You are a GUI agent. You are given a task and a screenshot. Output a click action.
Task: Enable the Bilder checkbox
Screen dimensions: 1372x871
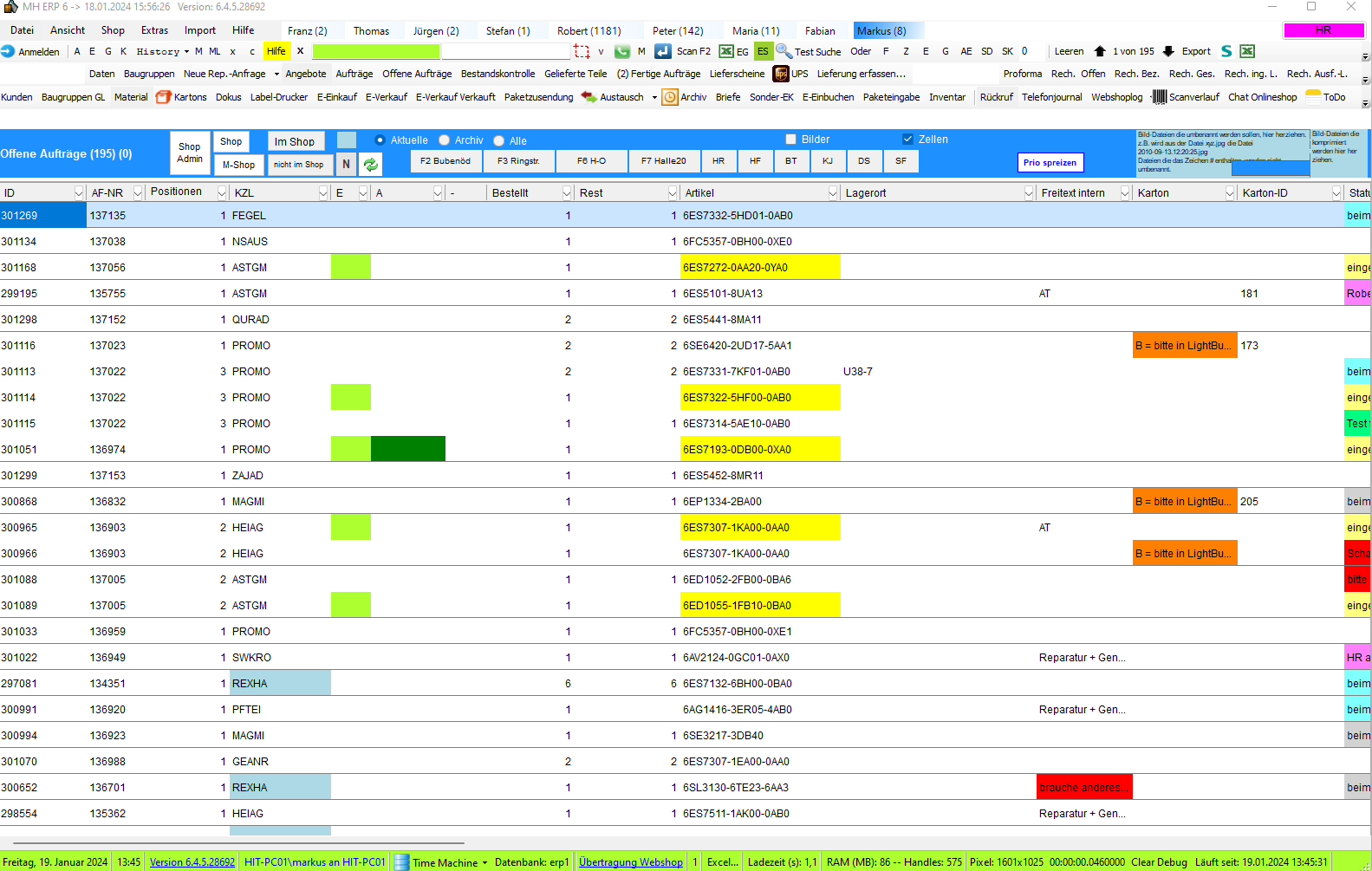coord(790,140)
